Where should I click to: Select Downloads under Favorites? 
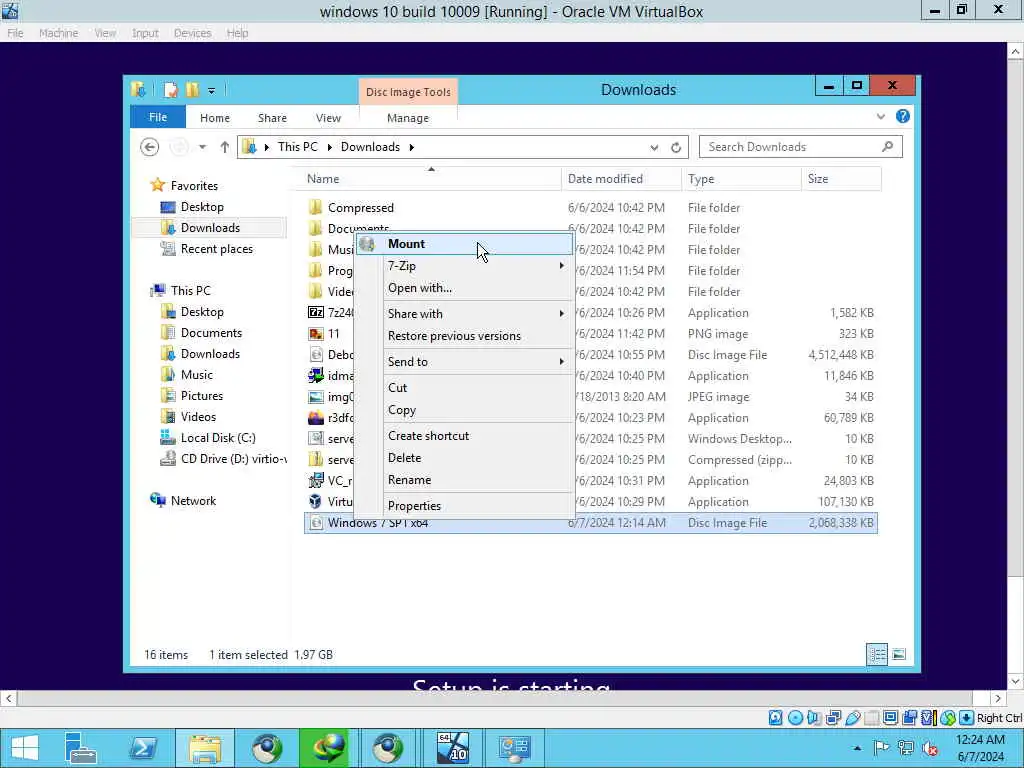pyautogui.click(x=210, y=228)
